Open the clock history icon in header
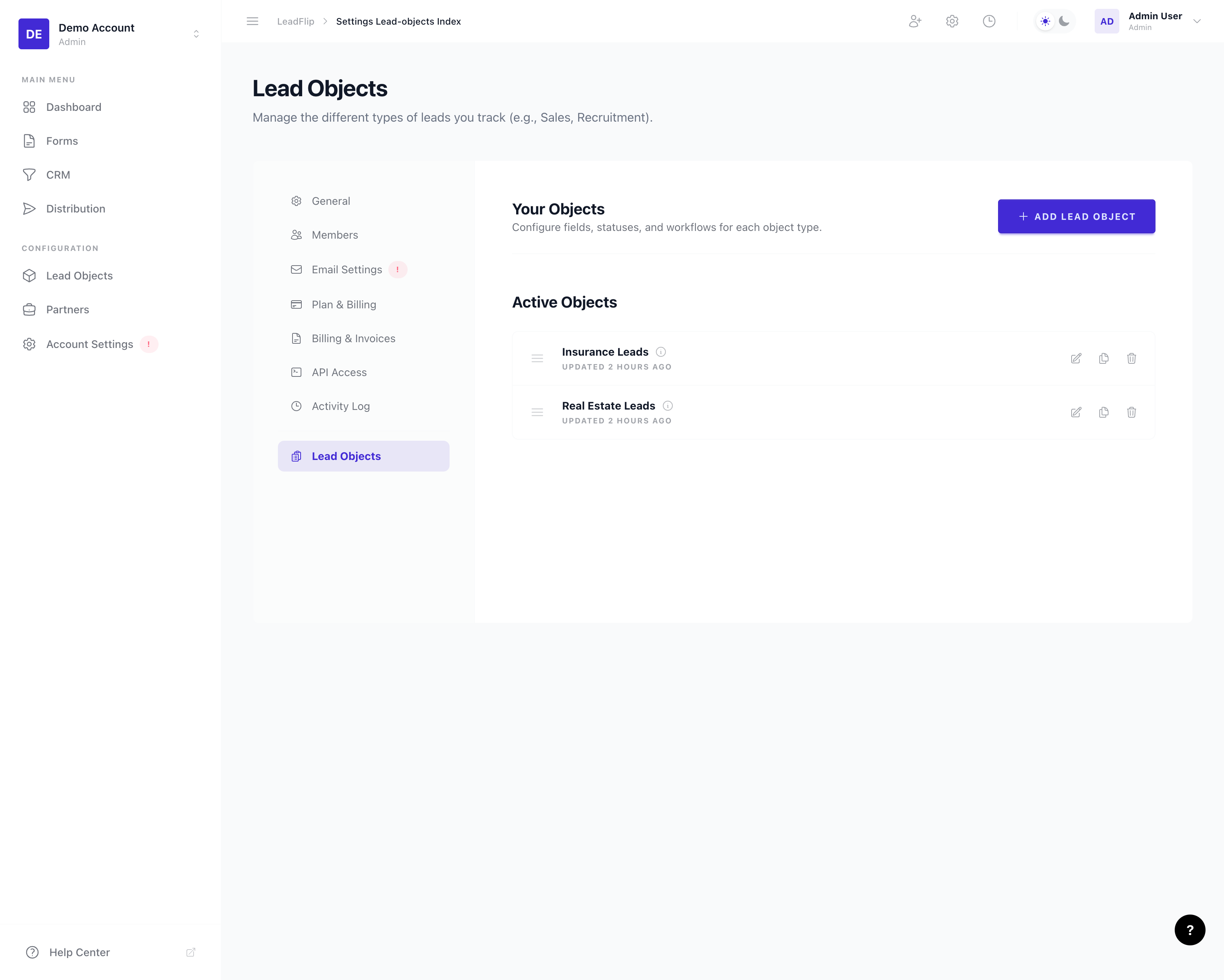1224x980 pixels. [x=989, y=22]
